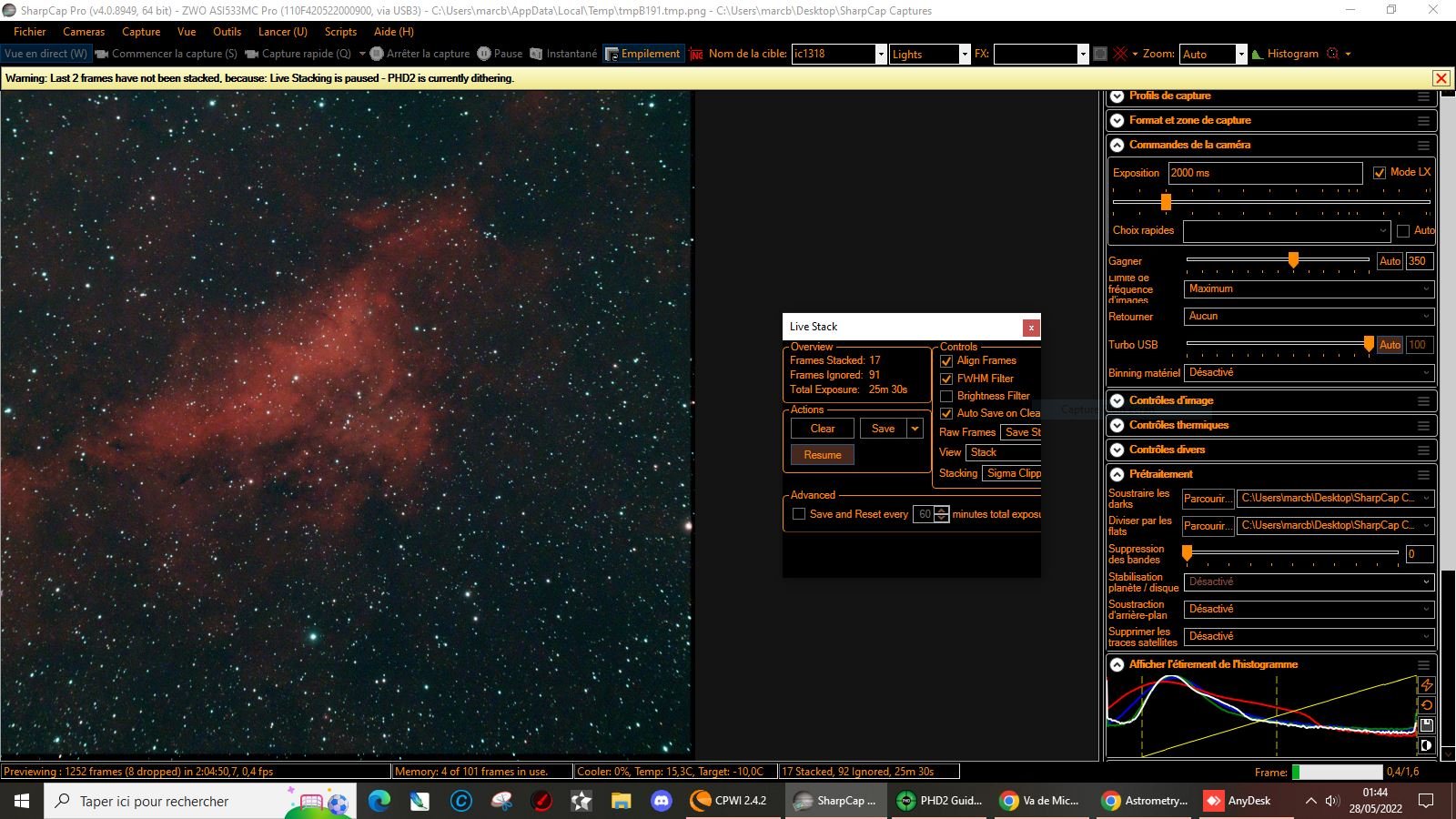Viewport: 1456px width, 819px height.
Task: Click the Resume button in Live Stack
Action: point(823,455)
